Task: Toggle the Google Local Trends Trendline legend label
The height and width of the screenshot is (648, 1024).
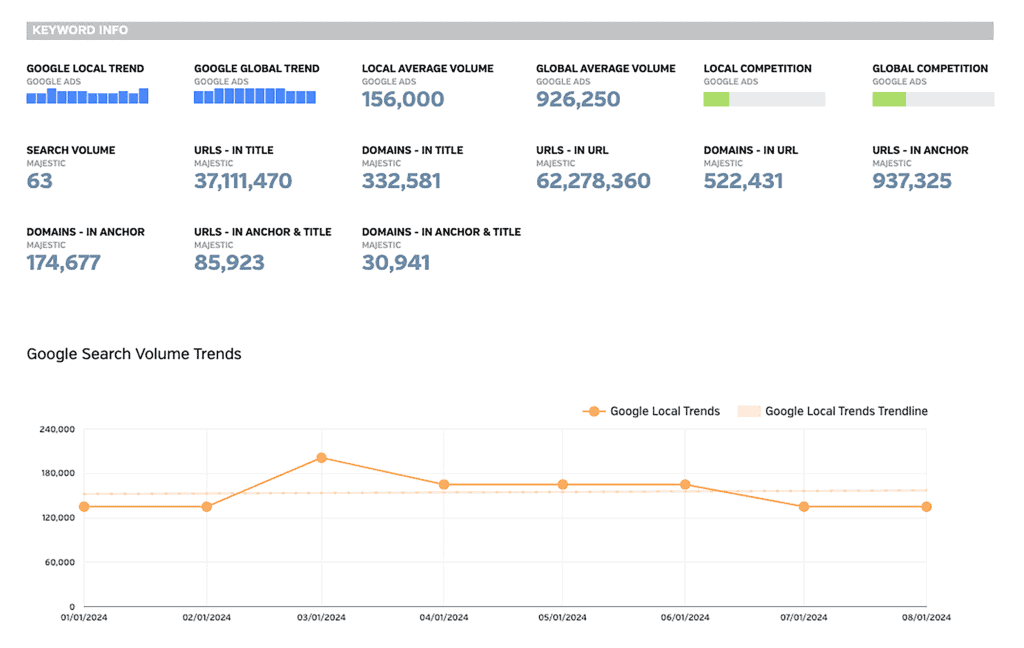Action: click(x=846, y=411)
